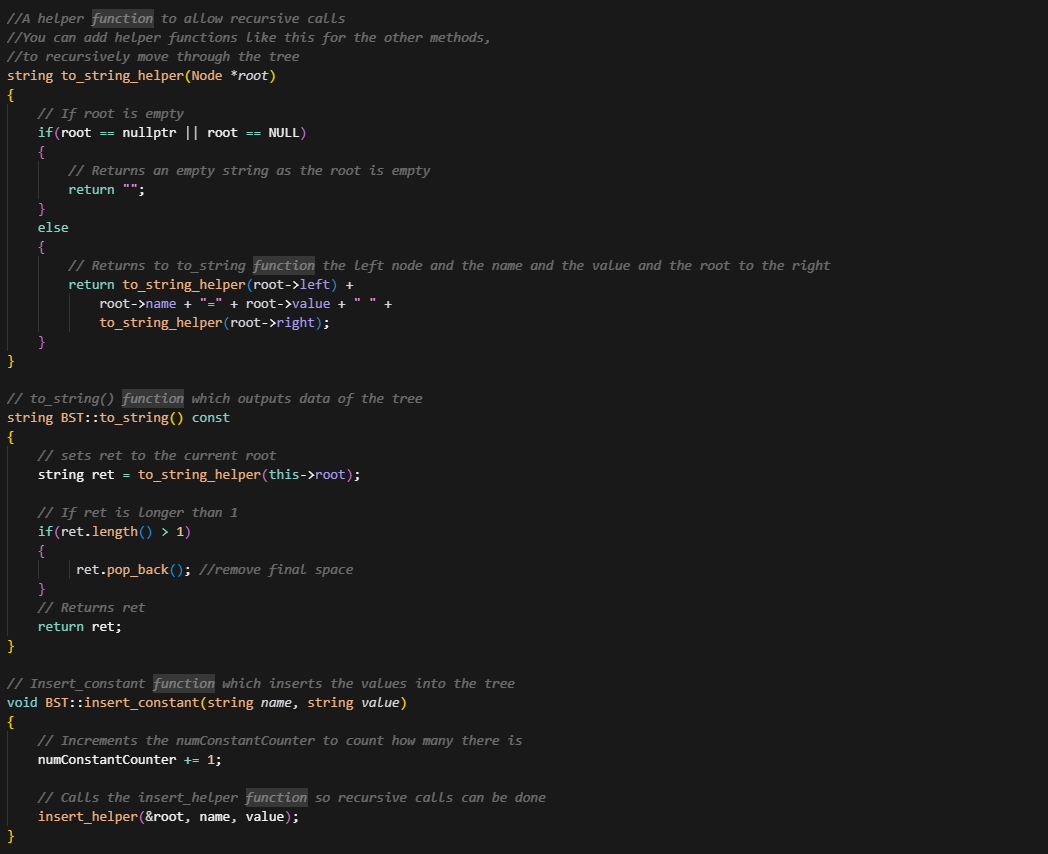Click the insert_helper(&root, name, value) call
Viewport: 1048px width, 854px height.
click(168, 816)
